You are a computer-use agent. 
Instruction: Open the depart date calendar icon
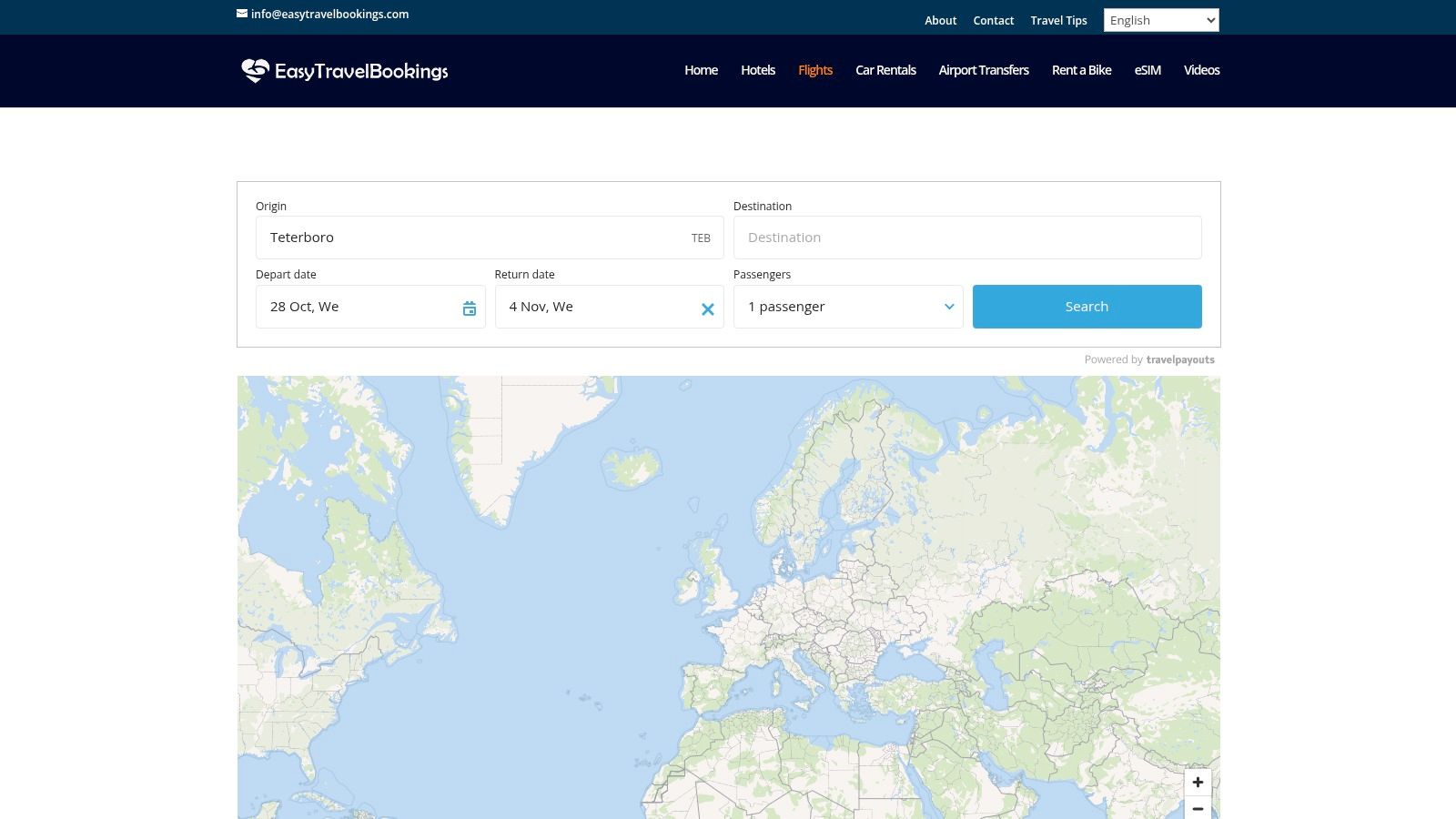click(470, 308)
